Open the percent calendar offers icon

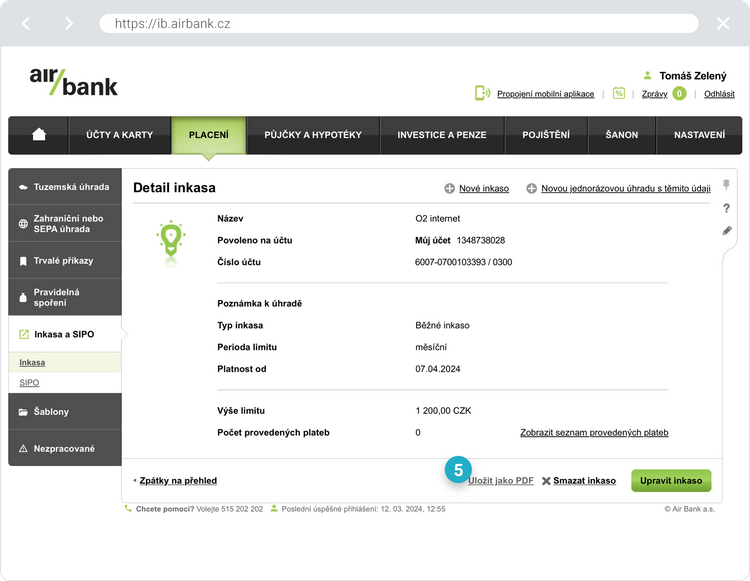619,93
